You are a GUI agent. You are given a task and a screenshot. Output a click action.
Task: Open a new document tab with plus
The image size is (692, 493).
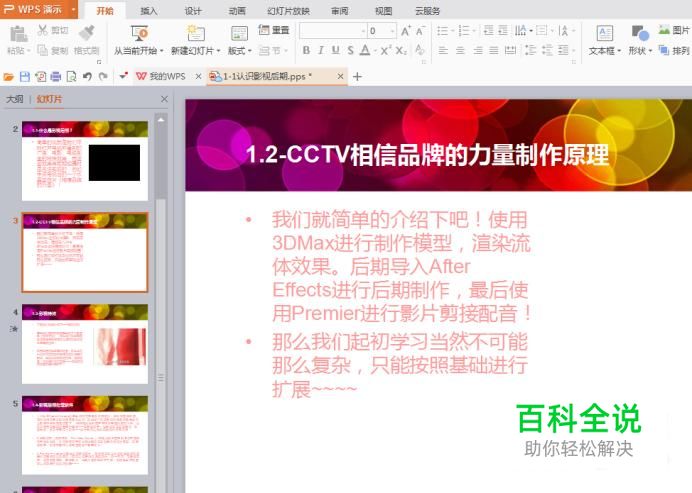tap(357, 77)
